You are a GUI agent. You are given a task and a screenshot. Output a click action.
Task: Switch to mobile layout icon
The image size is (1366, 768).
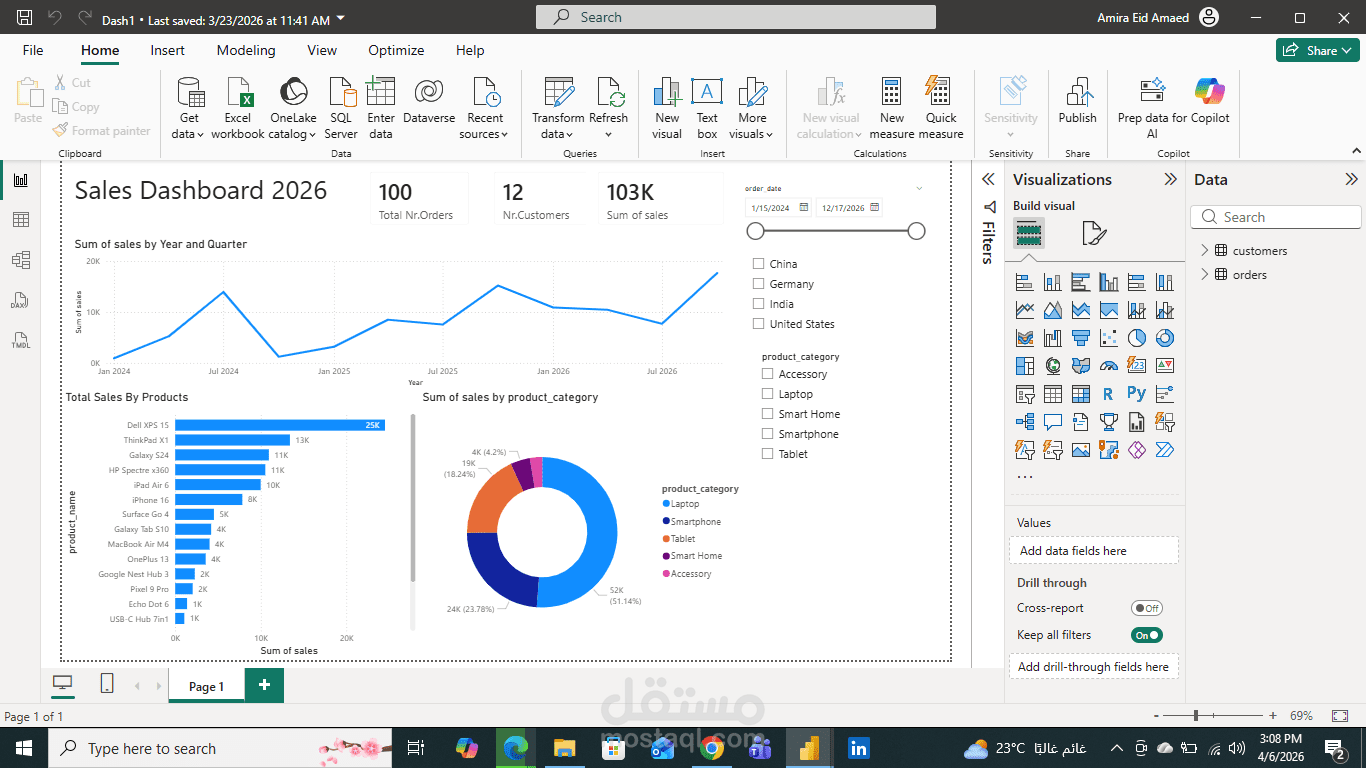tap(107, 684)
